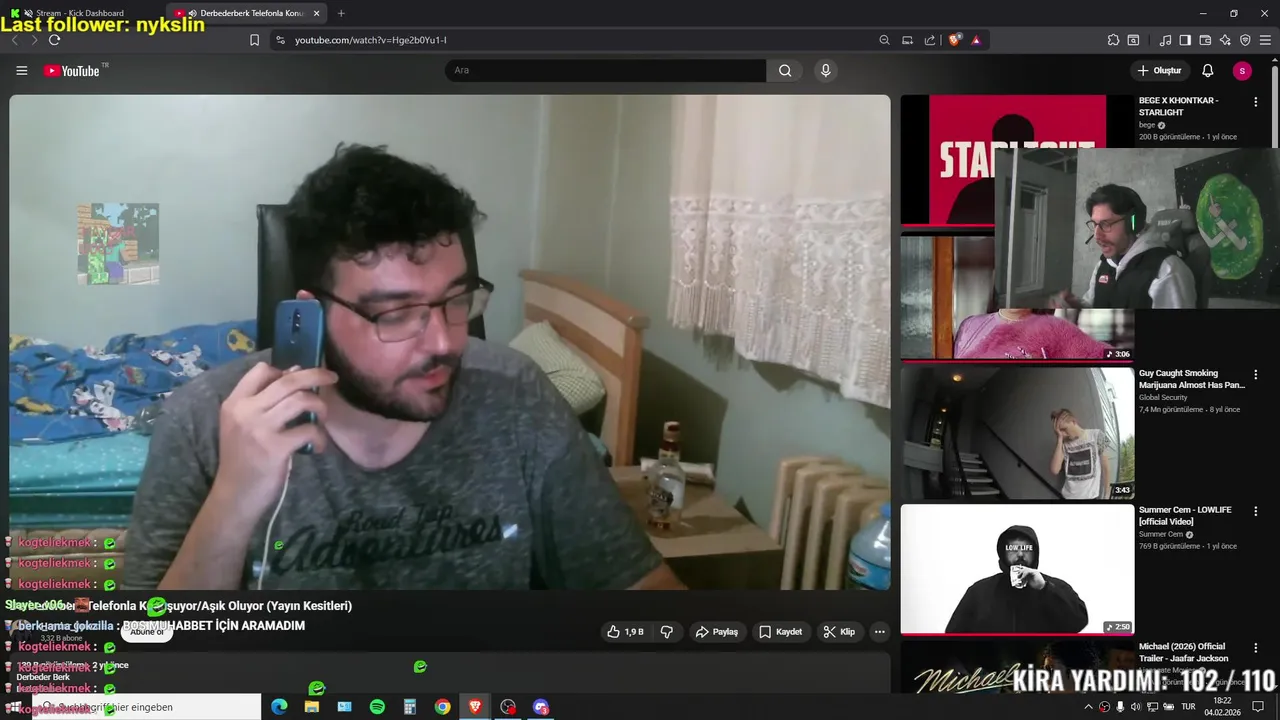Open the Brave Wallet icon
Image resolution: width=1280 pixels, height=720 pixels.
[1205, 40]
